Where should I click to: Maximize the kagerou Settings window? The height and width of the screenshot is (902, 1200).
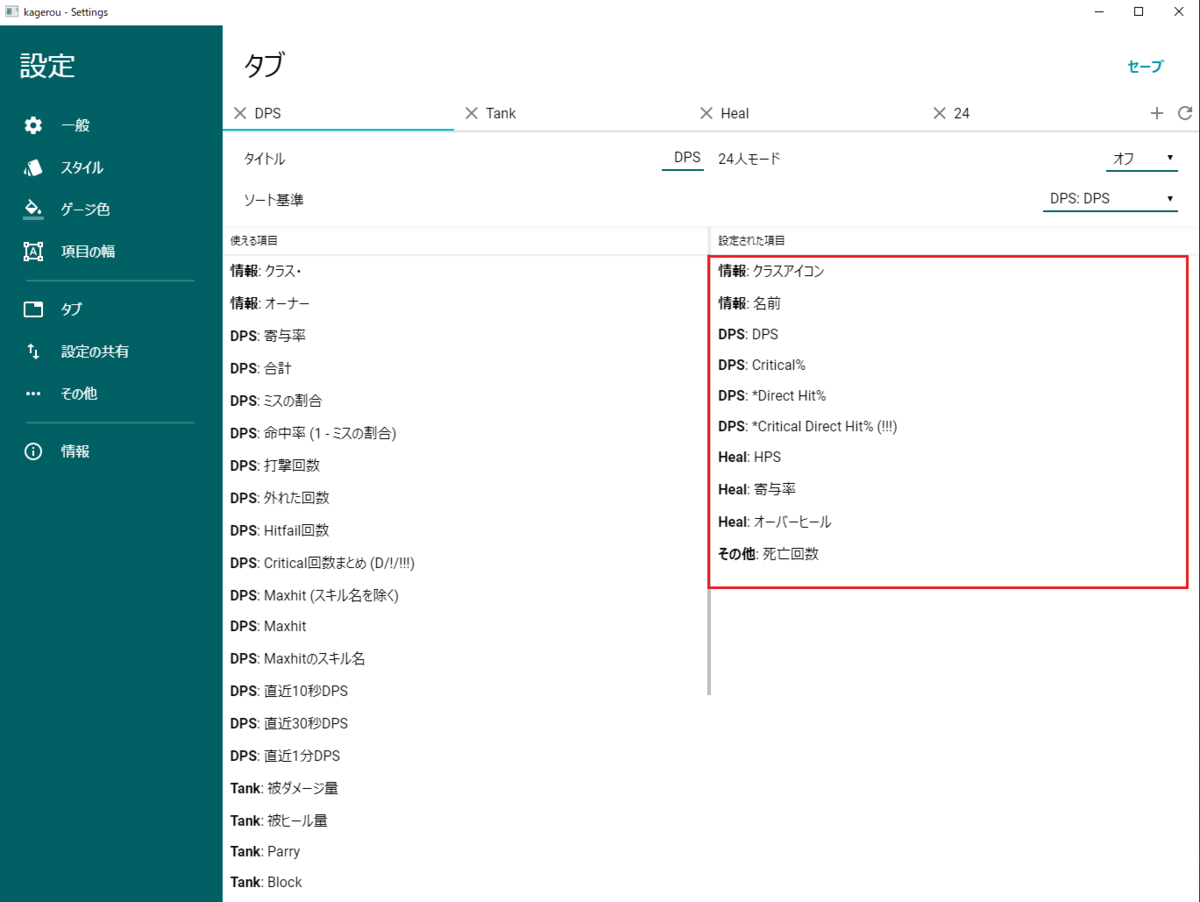[1138, 12]
